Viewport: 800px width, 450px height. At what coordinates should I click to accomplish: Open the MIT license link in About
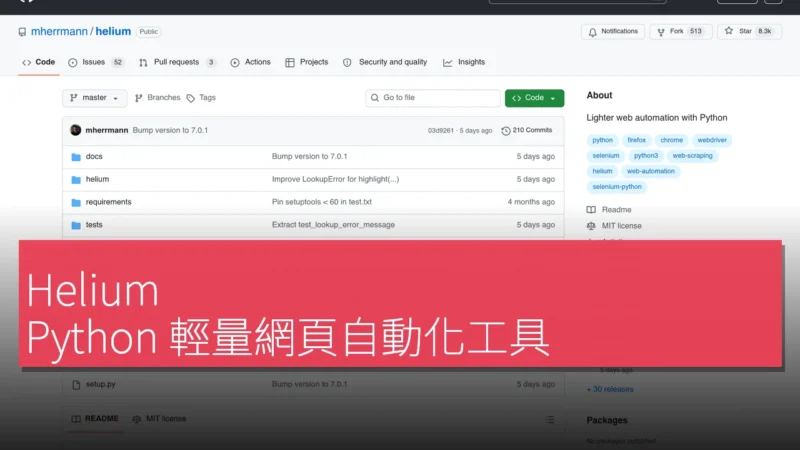click(621, 226)
